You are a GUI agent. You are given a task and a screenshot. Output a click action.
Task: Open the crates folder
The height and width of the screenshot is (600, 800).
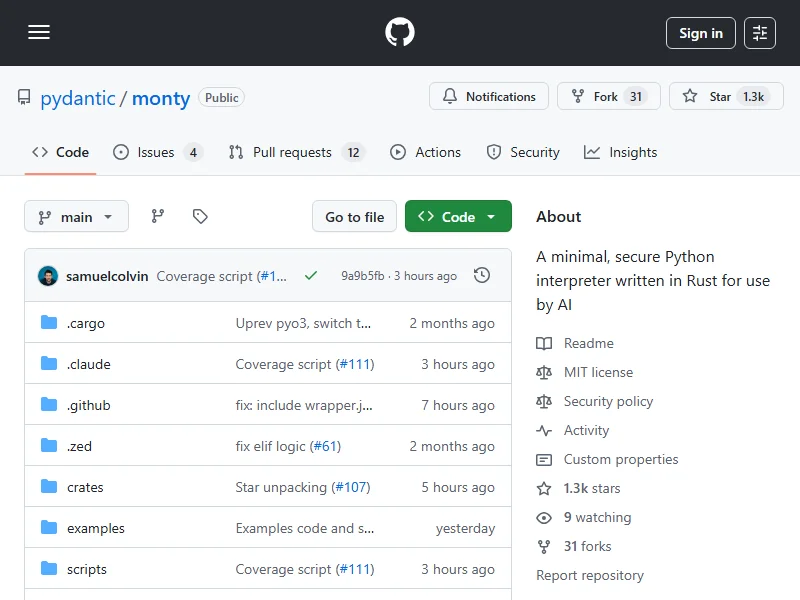pos(85,487)
